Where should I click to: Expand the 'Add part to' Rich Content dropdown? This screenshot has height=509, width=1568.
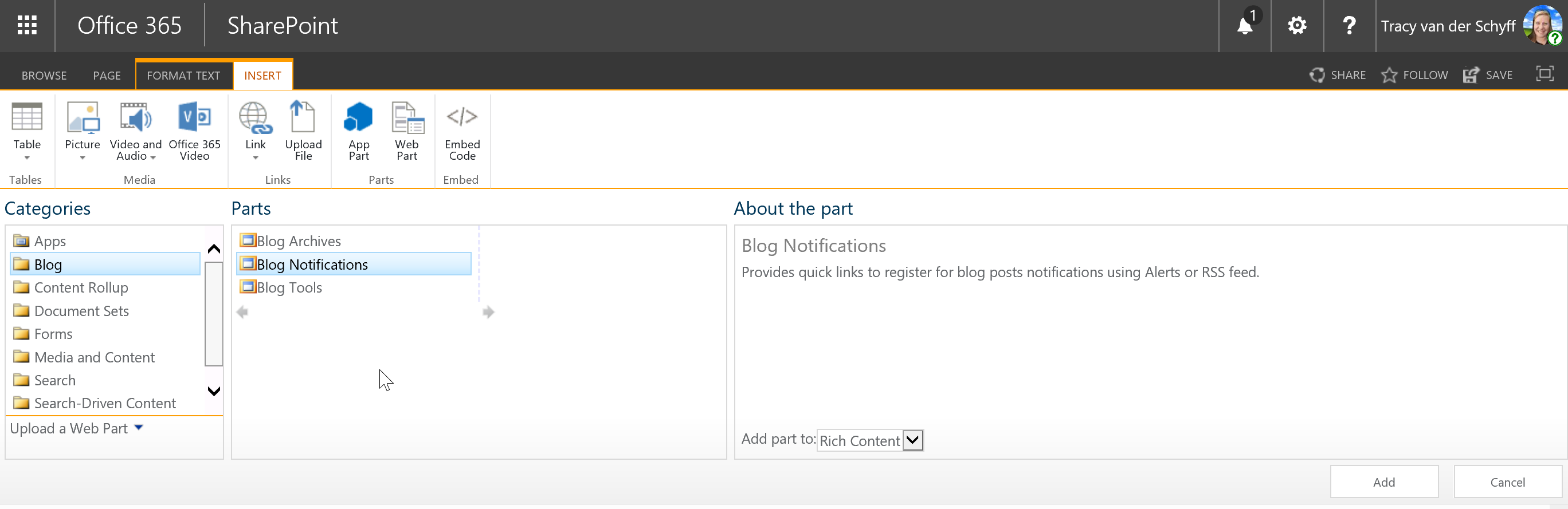pos(912,440)
